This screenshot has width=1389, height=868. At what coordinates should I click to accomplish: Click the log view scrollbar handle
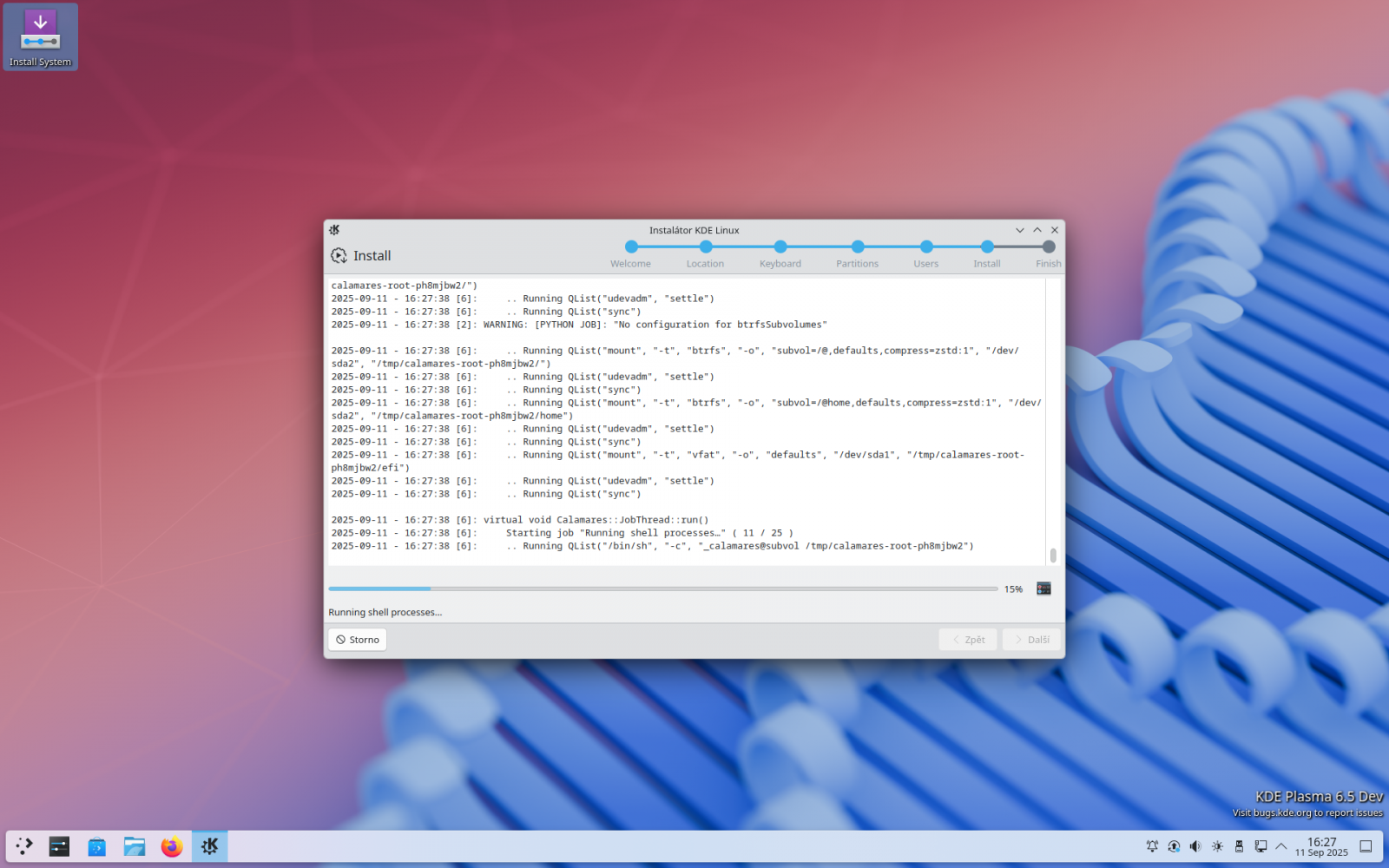click(x=1053, y=556)
